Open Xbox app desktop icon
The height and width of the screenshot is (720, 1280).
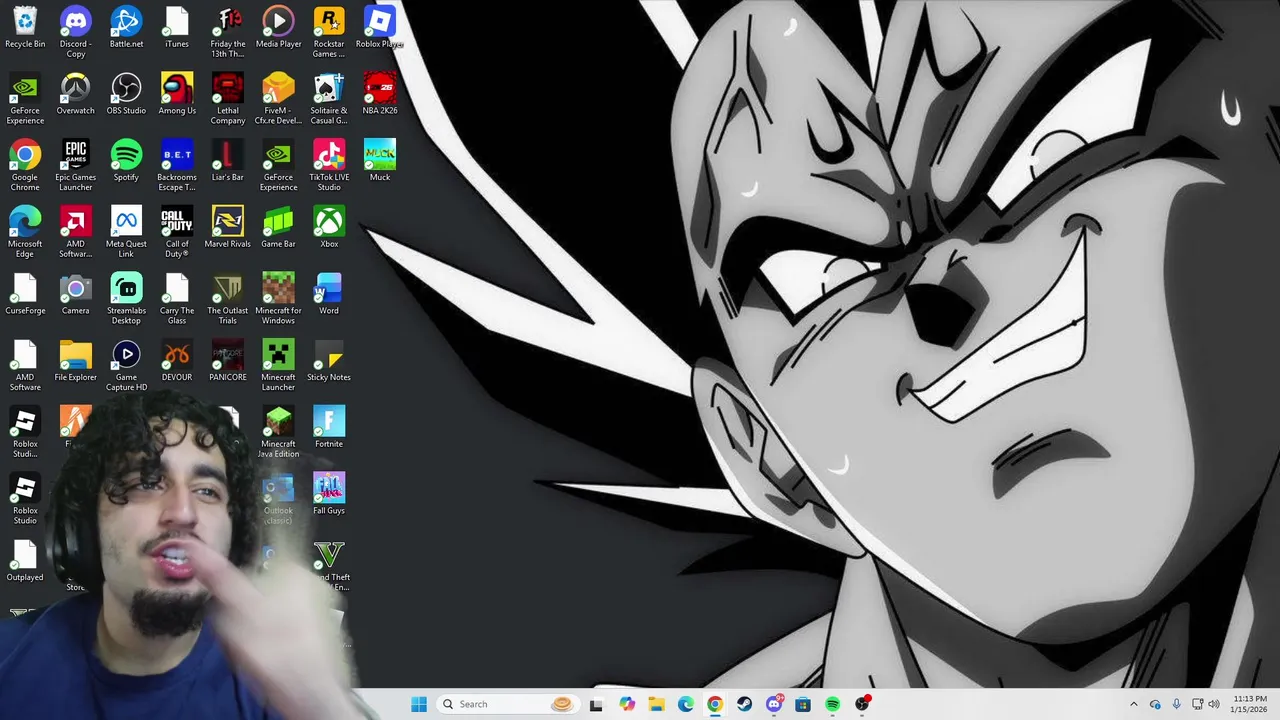point(329,228)
